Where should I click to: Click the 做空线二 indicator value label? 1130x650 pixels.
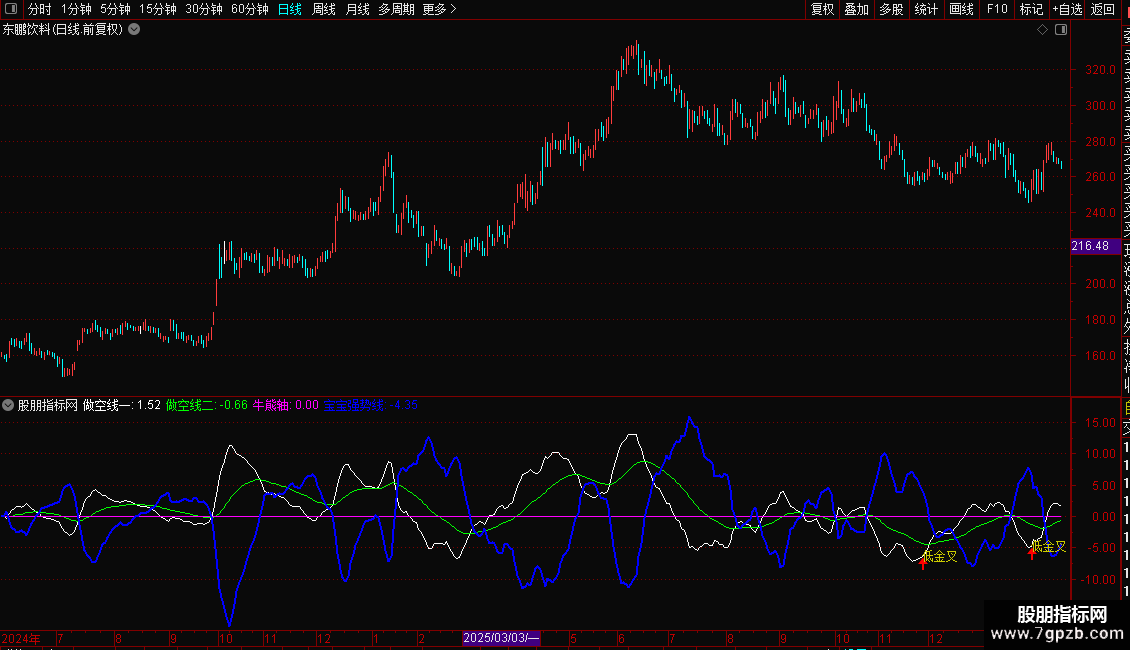tap(207, 405)
